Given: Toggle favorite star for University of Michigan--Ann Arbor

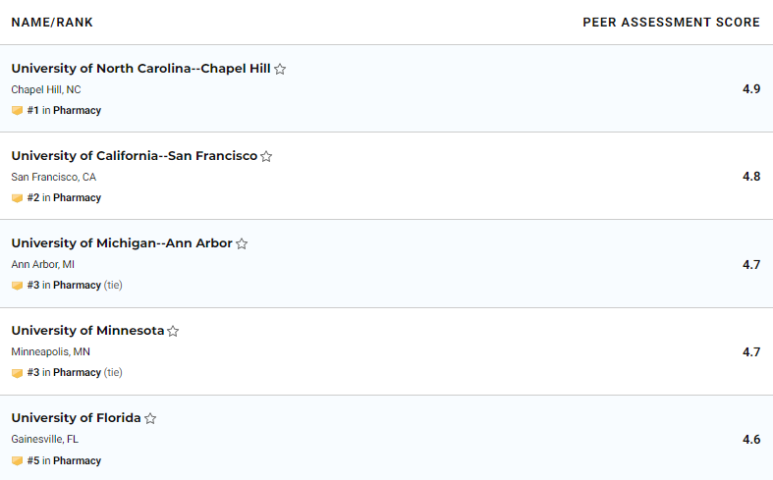Looking at the screenshot, I should click(241, 244).
